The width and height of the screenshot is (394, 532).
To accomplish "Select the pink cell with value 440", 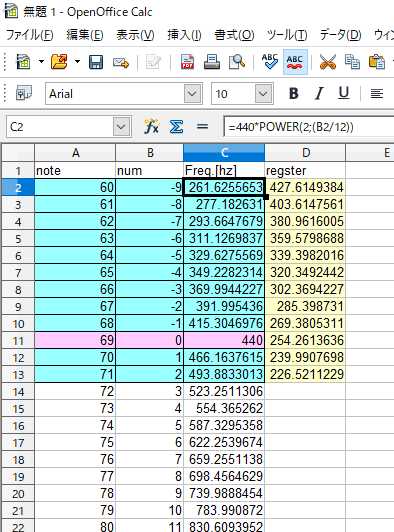I will [224, 340].
